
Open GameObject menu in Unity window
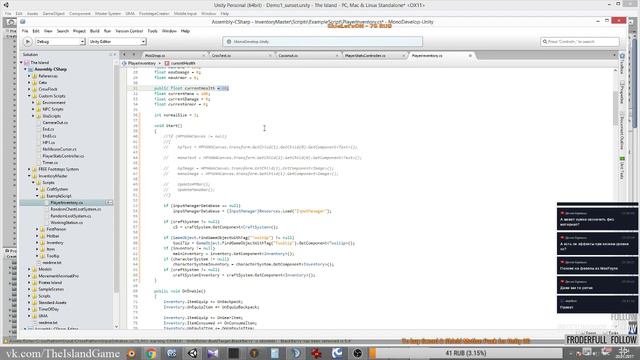tap(53, 13)
